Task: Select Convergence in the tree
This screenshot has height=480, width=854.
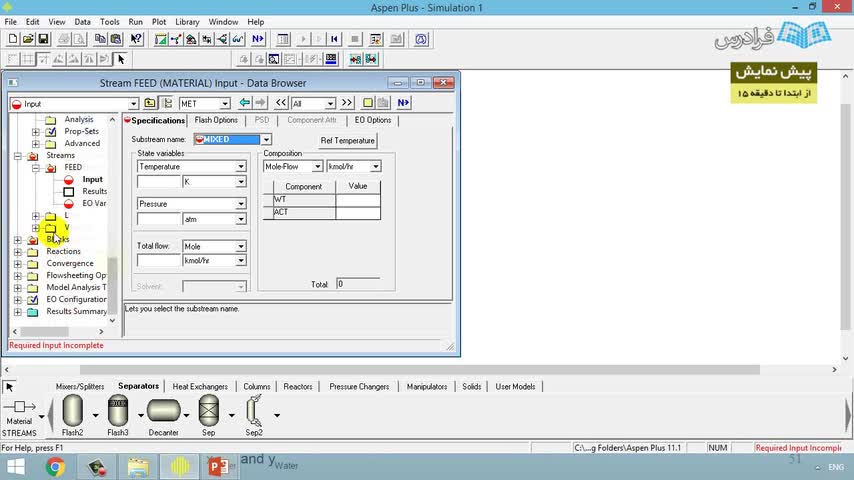Action: (x=70, y=263)
